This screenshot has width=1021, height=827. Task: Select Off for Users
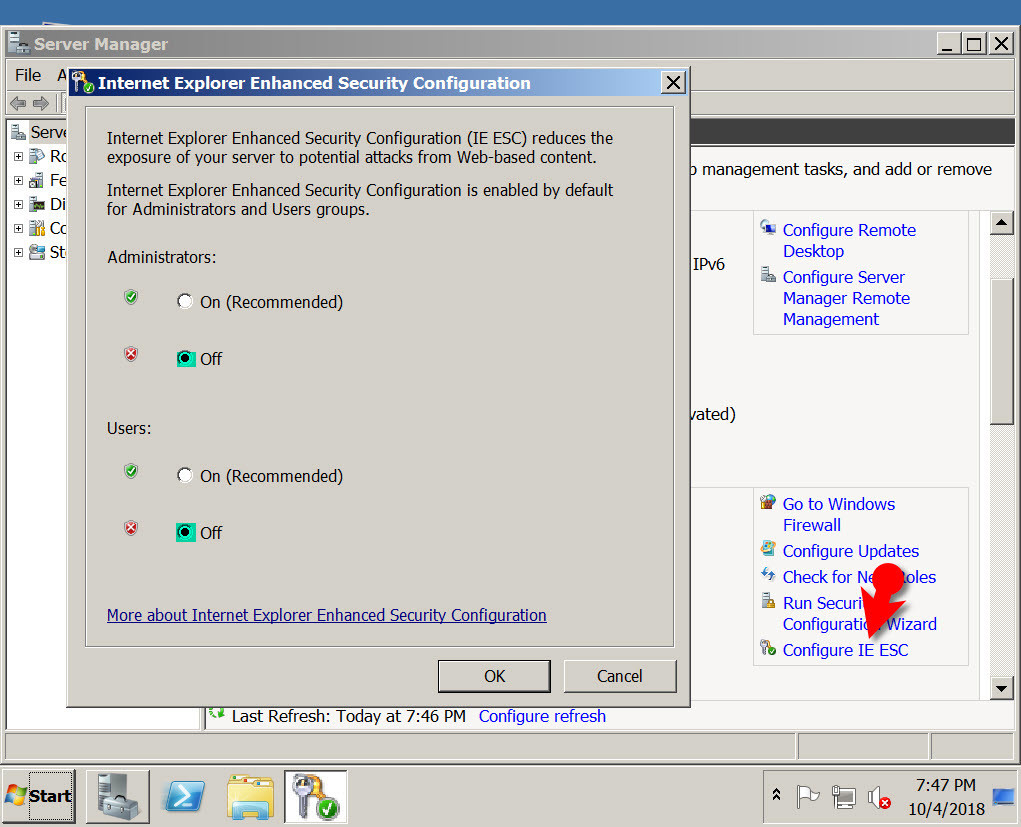tap(186, 532)
